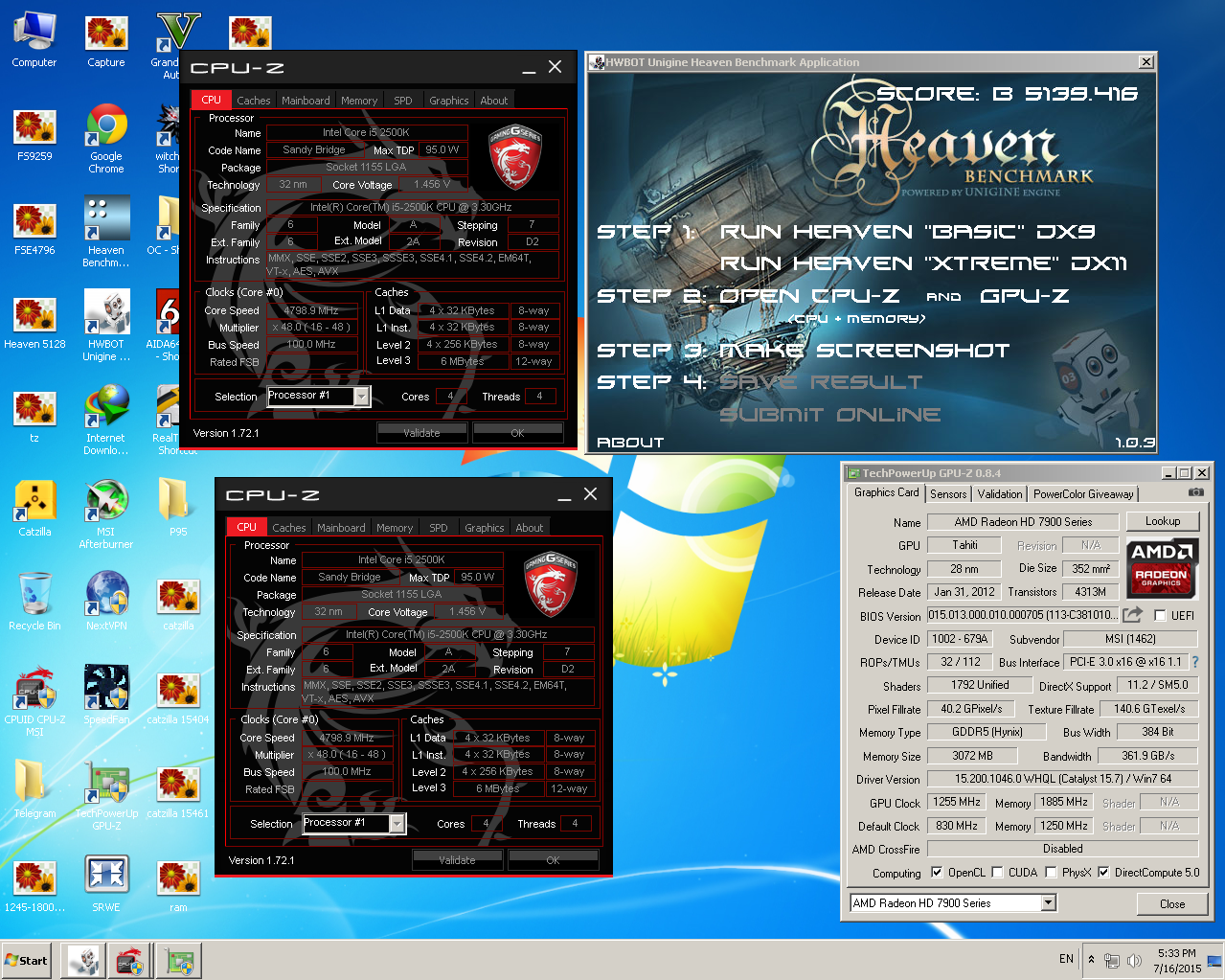Screen dimensions: 1225x980
Task: Click SUBMIT ONLINE in Heaven benchmark window
Action: click(830, 415)
